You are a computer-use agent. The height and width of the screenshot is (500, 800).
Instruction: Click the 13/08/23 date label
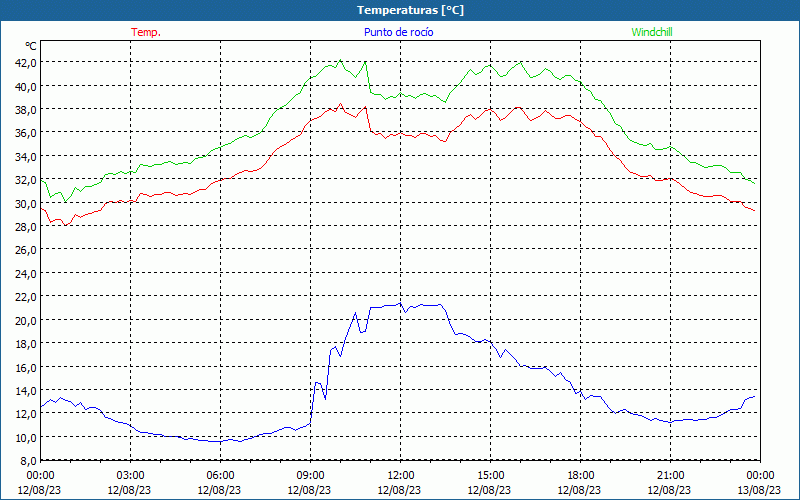pyautogui.click(x=759, y=490)
